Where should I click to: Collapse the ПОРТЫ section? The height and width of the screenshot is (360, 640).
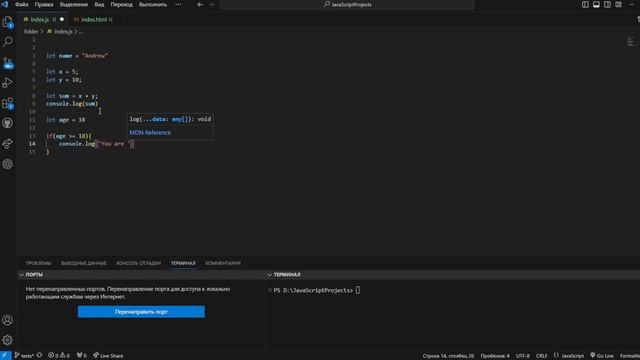click(22, 275)
